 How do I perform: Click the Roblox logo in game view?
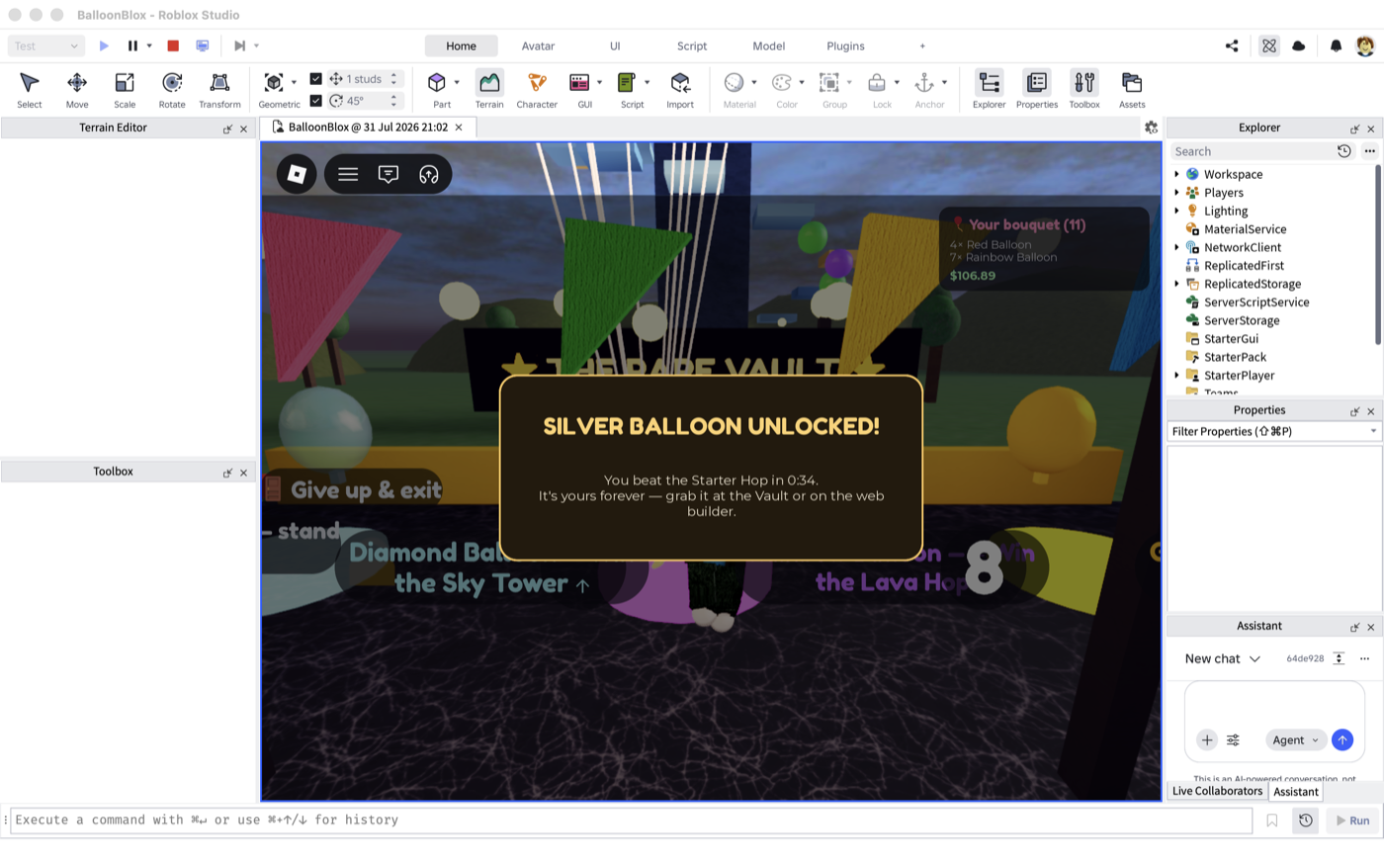coord(297,174)
